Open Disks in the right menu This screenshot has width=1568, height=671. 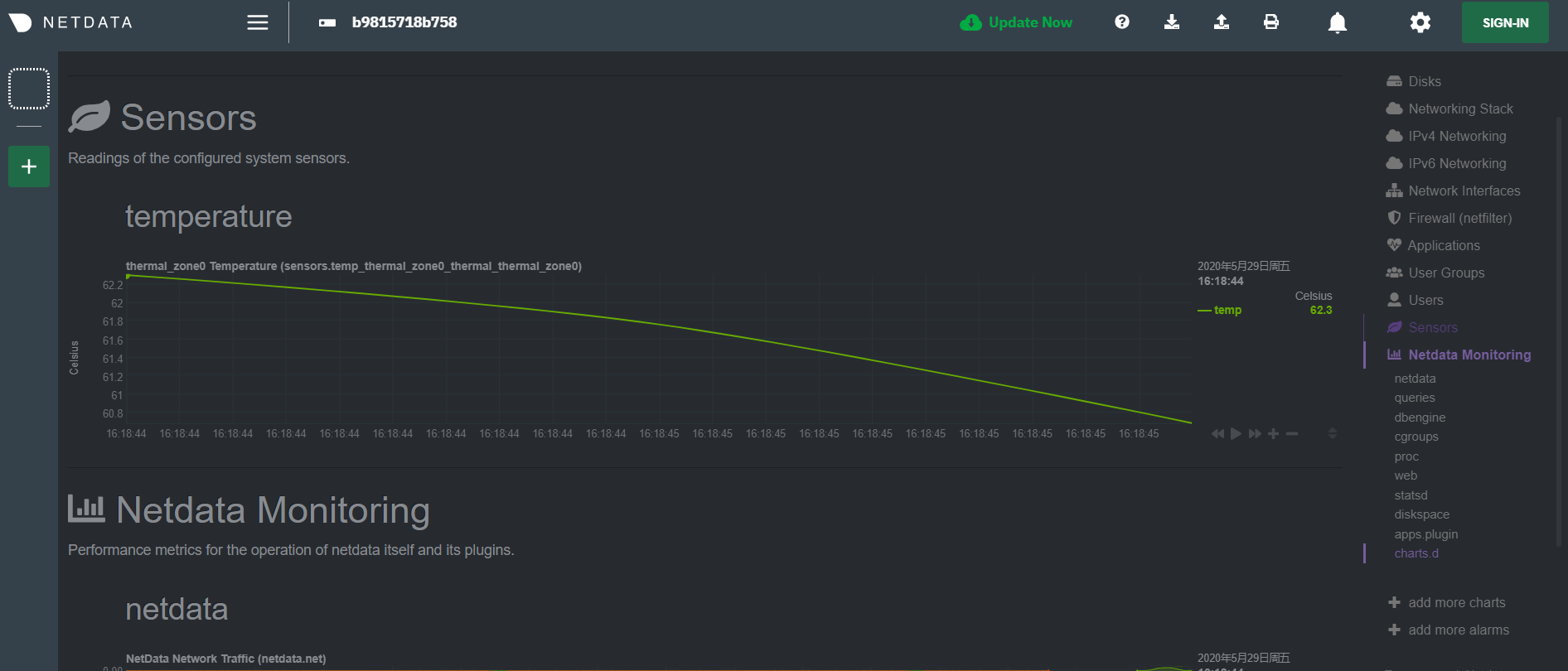(x=1425, y=81)
